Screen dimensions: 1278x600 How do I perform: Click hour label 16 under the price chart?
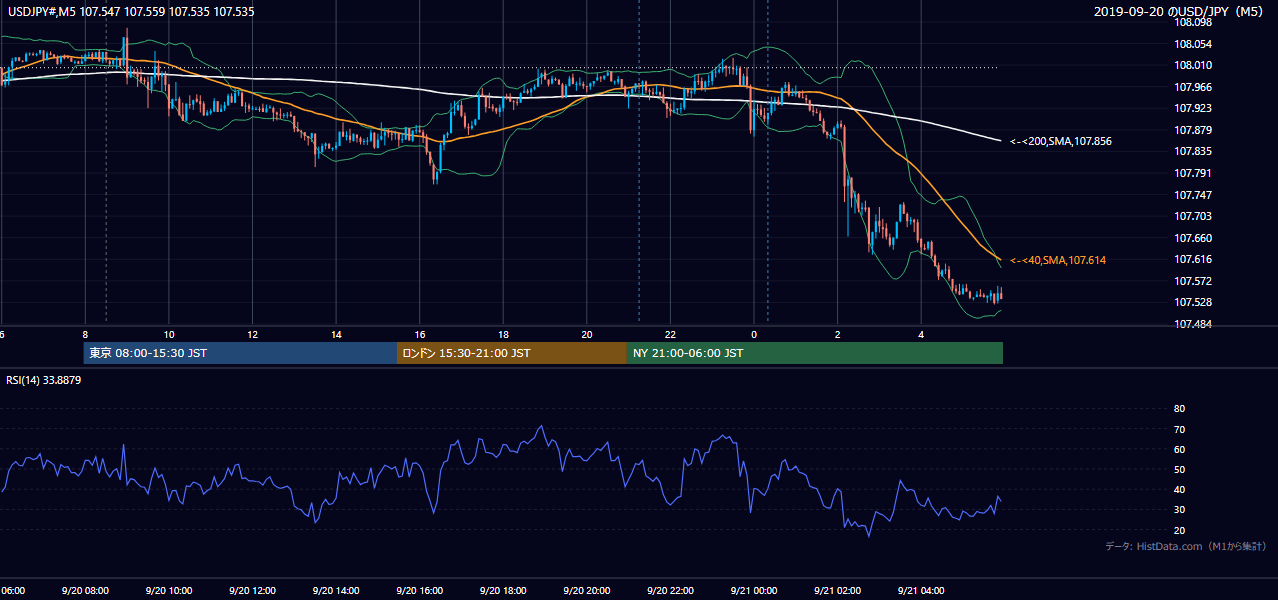click(x=421, y=334)
